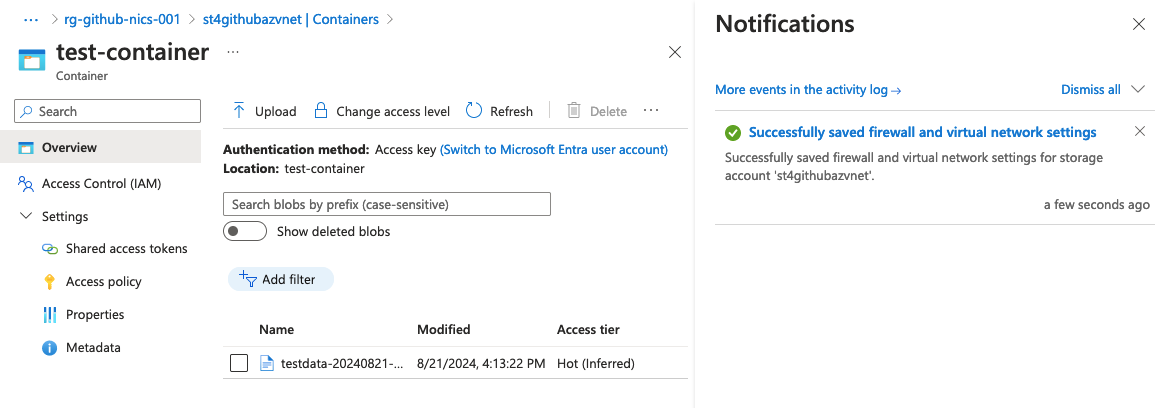Sort by the Name column header
The image size is (1158, 408).
276,330
